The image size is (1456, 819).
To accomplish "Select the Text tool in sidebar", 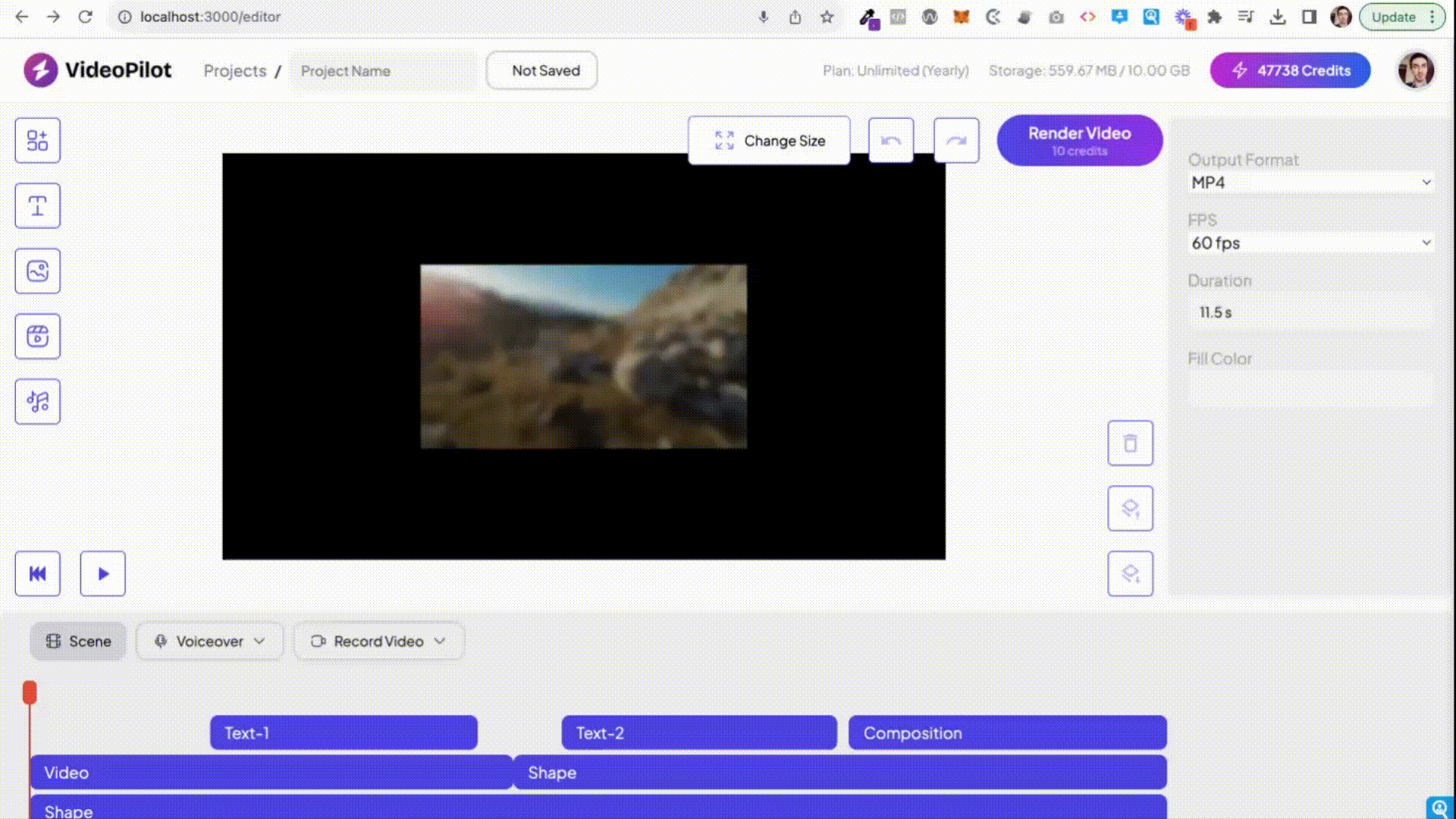I will [37, 206].
